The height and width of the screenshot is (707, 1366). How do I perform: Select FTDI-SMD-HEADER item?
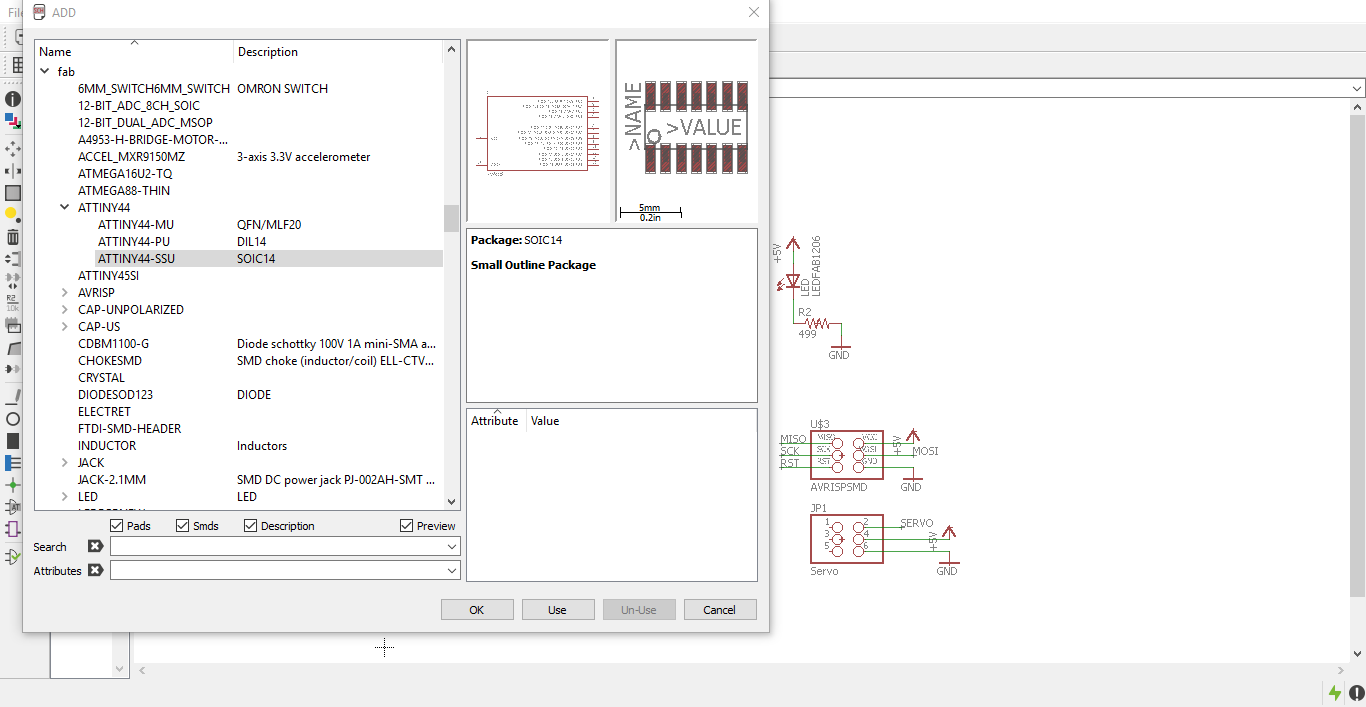130,428
